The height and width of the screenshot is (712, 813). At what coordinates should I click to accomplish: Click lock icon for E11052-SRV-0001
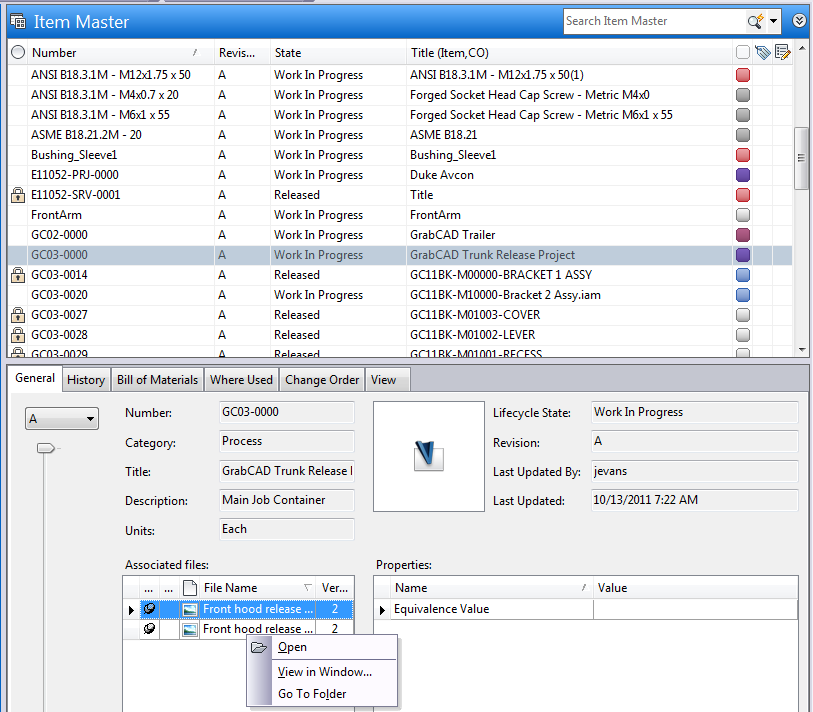[x=17, y=195]
